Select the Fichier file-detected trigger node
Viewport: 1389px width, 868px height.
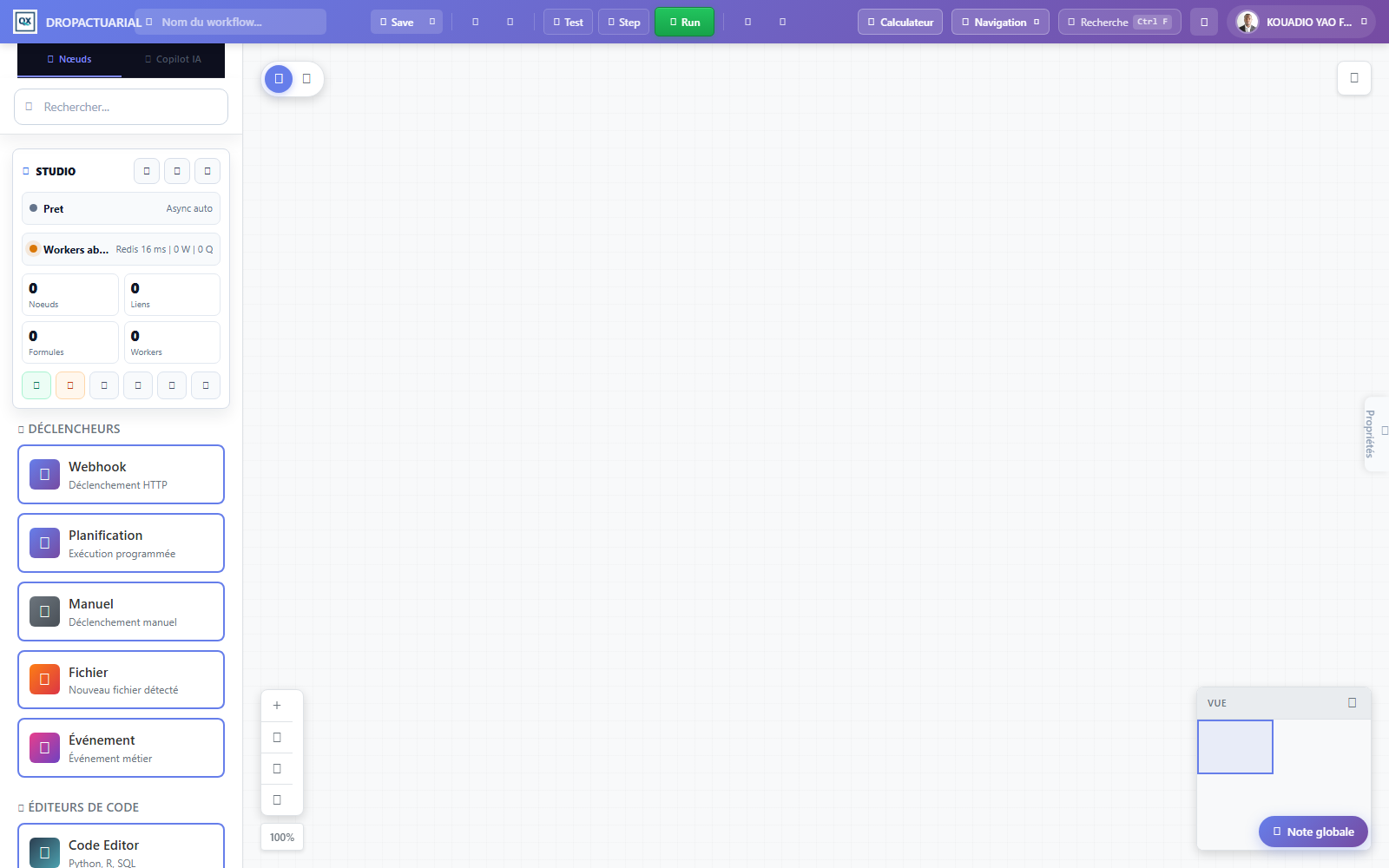(121, 680)
